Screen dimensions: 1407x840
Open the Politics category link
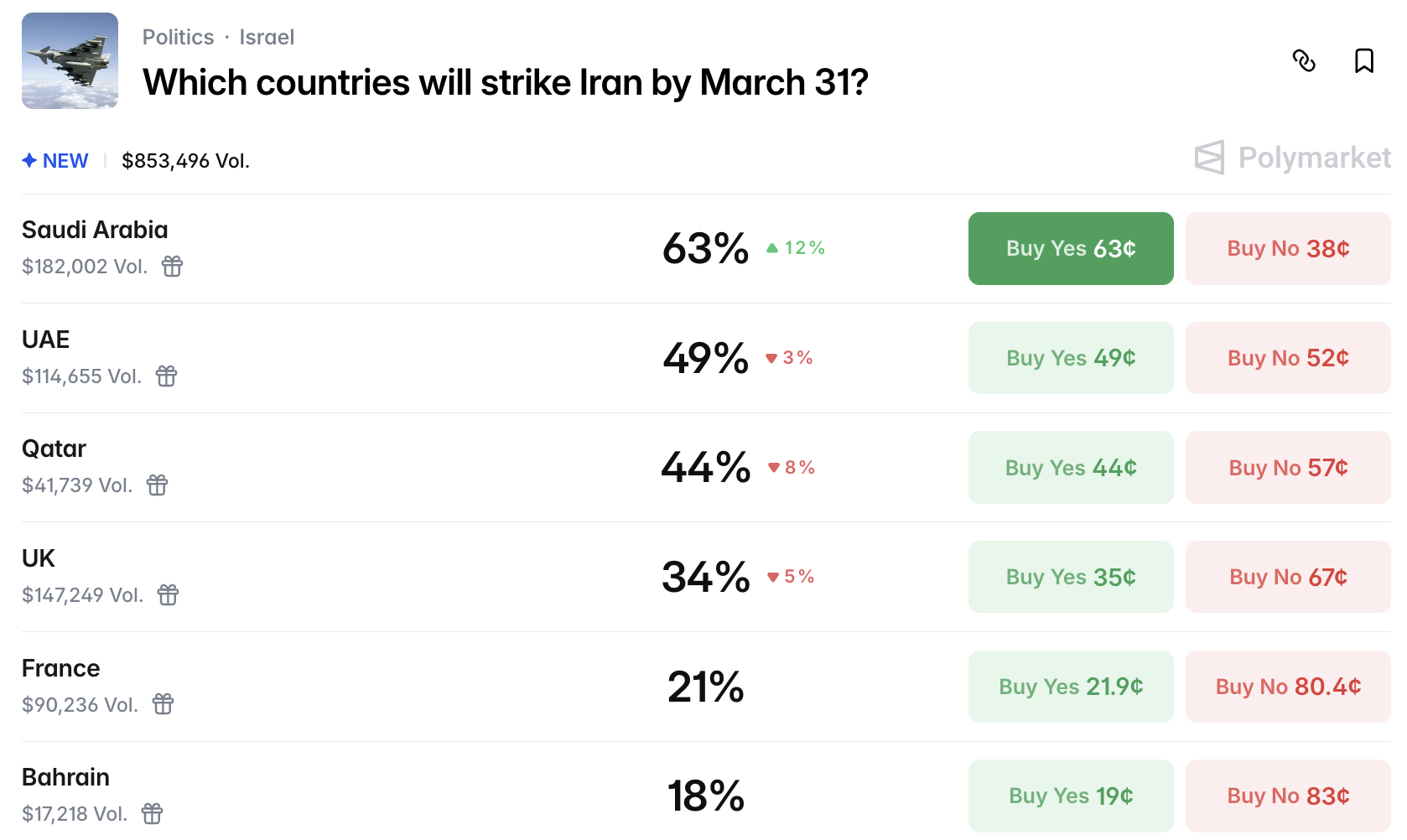[178, 38]
